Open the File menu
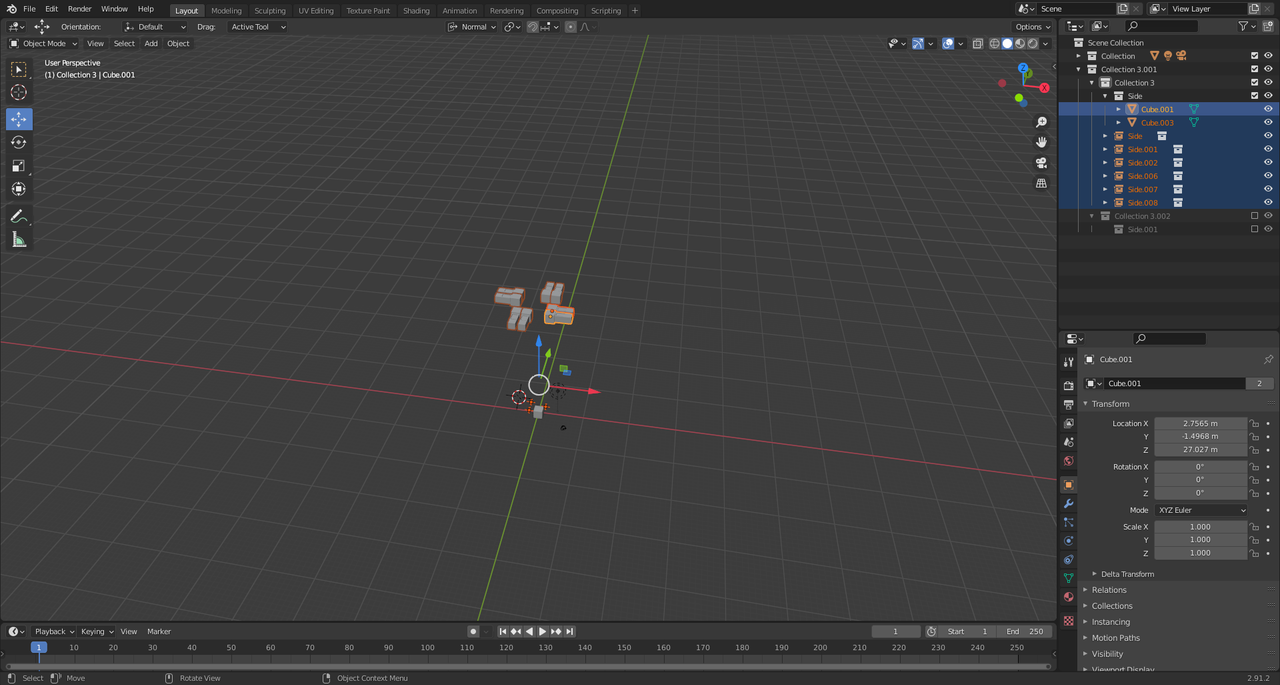 pyautogui.click(x=30, y=9)
